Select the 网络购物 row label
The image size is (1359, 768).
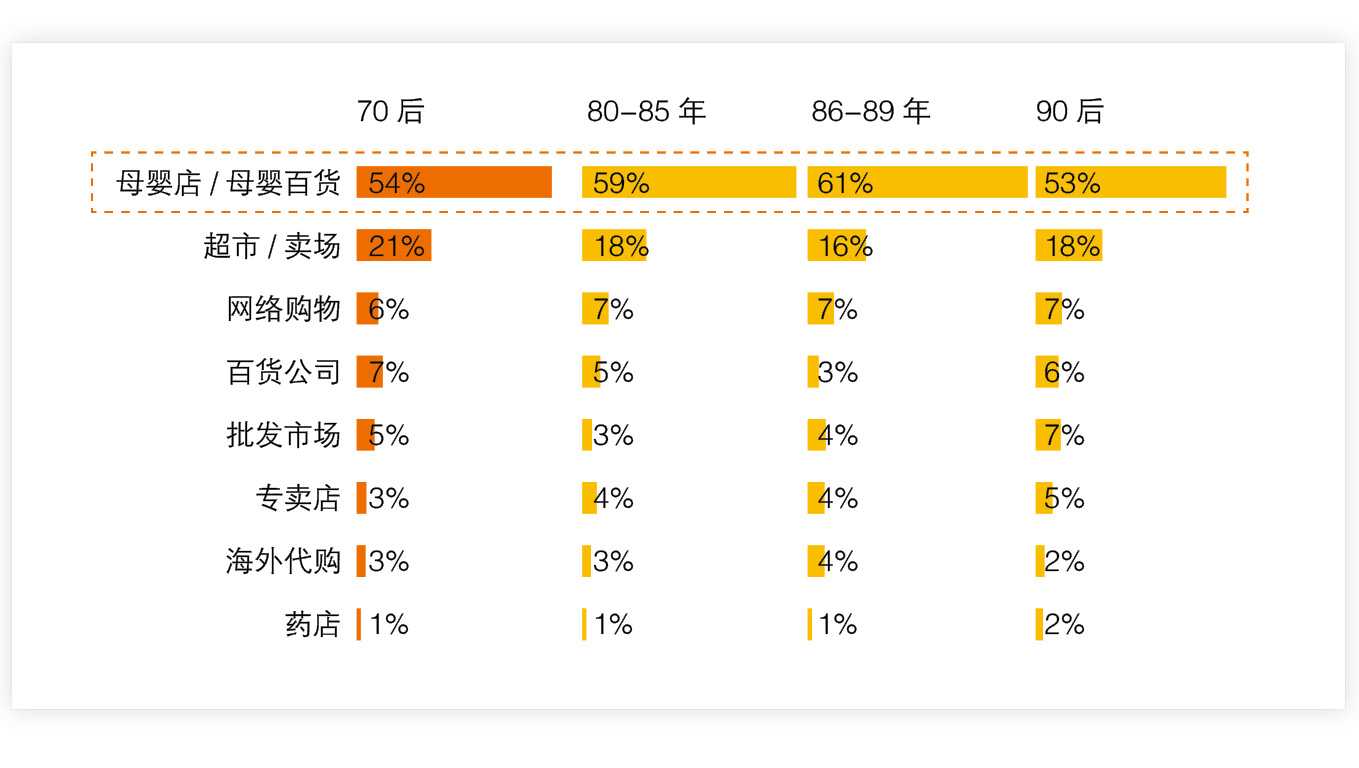[x=284, y=309]
